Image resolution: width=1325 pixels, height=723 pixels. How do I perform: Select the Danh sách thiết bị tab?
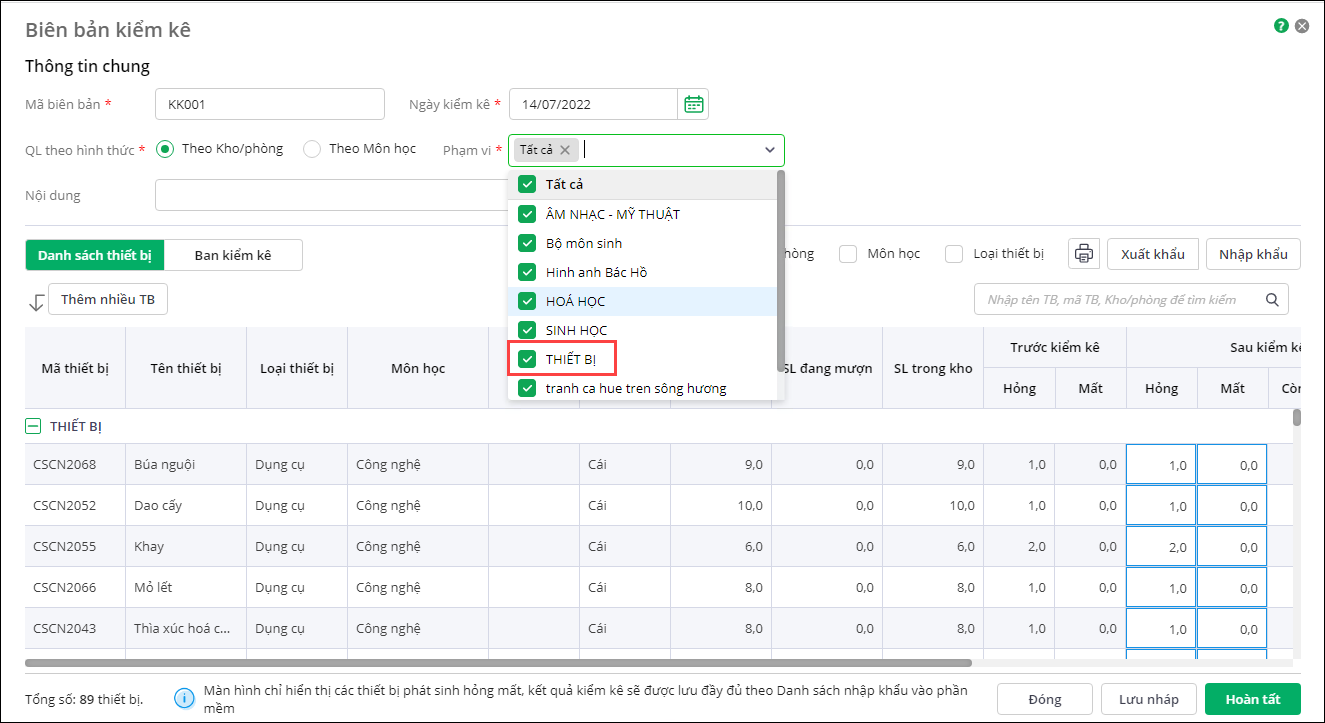click(x=95, y=255)
